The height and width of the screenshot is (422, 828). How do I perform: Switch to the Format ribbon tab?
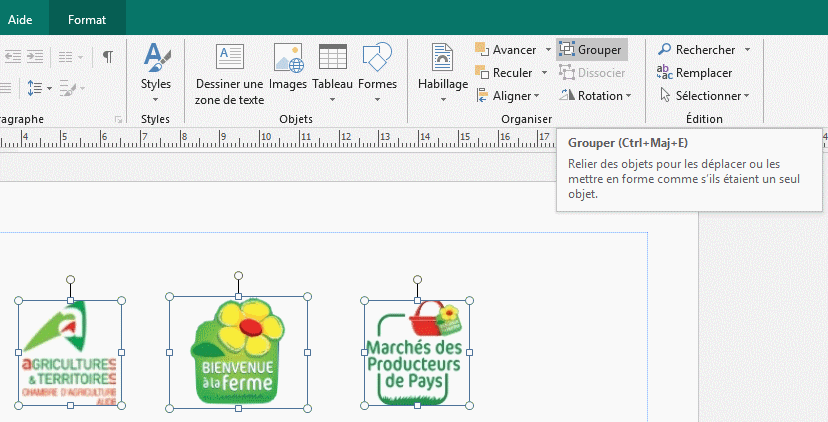87,19
